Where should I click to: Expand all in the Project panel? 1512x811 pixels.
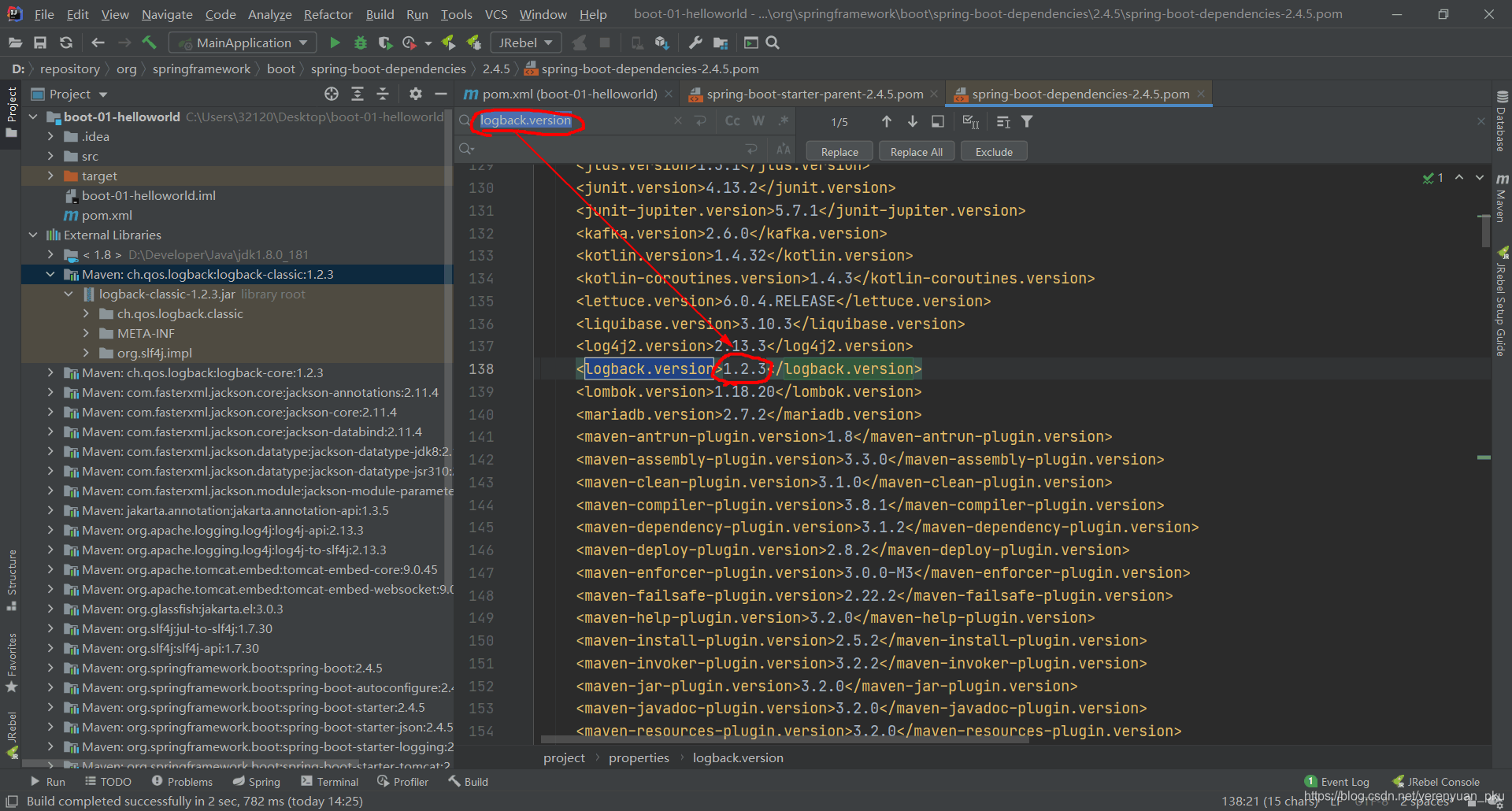(358, 94)
